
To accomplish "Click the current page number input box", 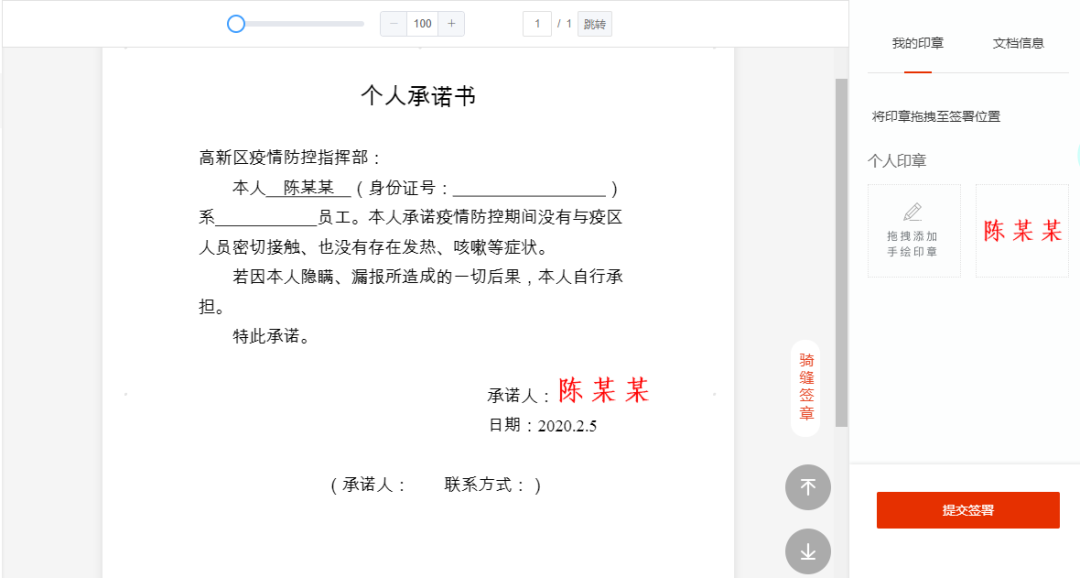I will tap(537, 24).
